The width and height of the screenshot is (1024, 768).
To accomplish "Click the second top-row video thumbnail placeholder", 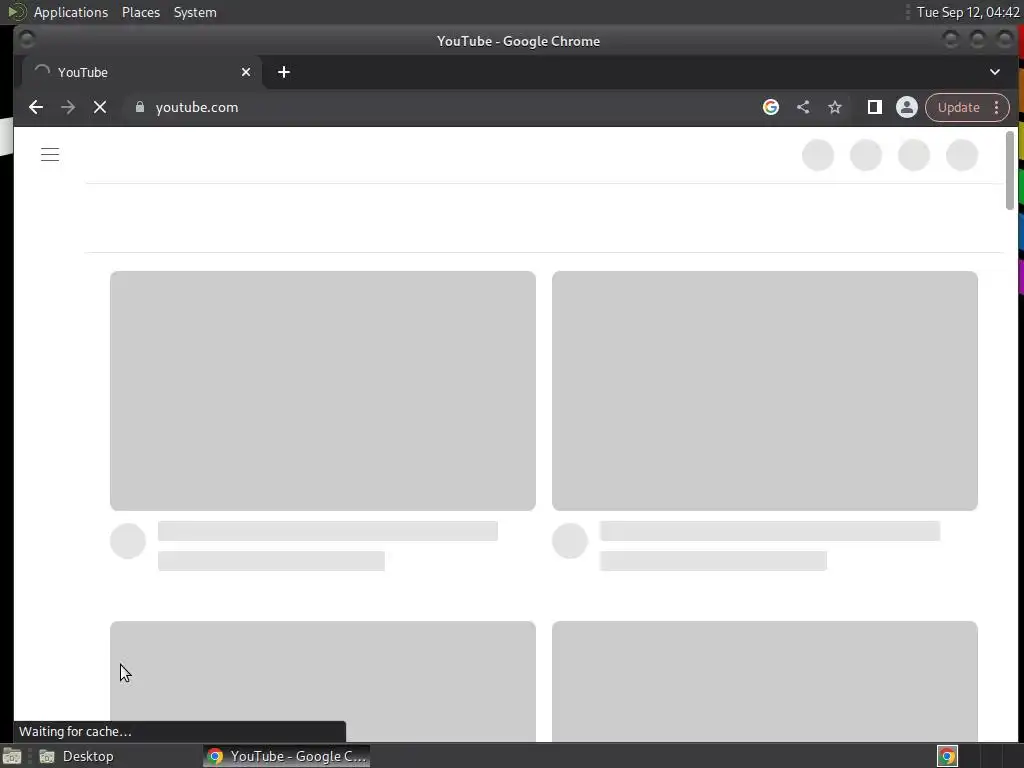I will (765, 391).
